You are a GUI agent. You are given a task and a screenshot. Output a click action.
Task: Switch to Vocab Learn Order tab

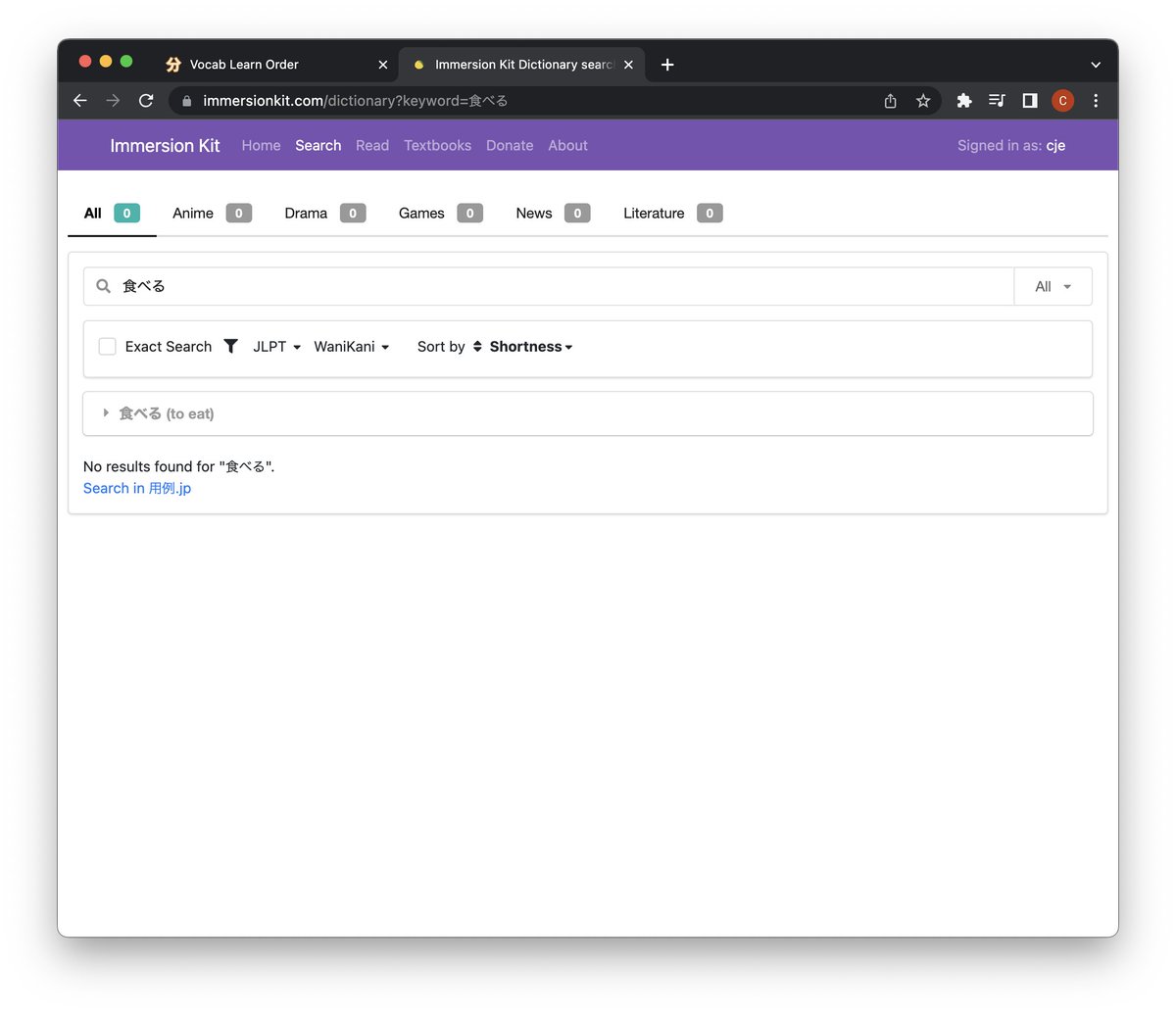[x=276, y=65]
